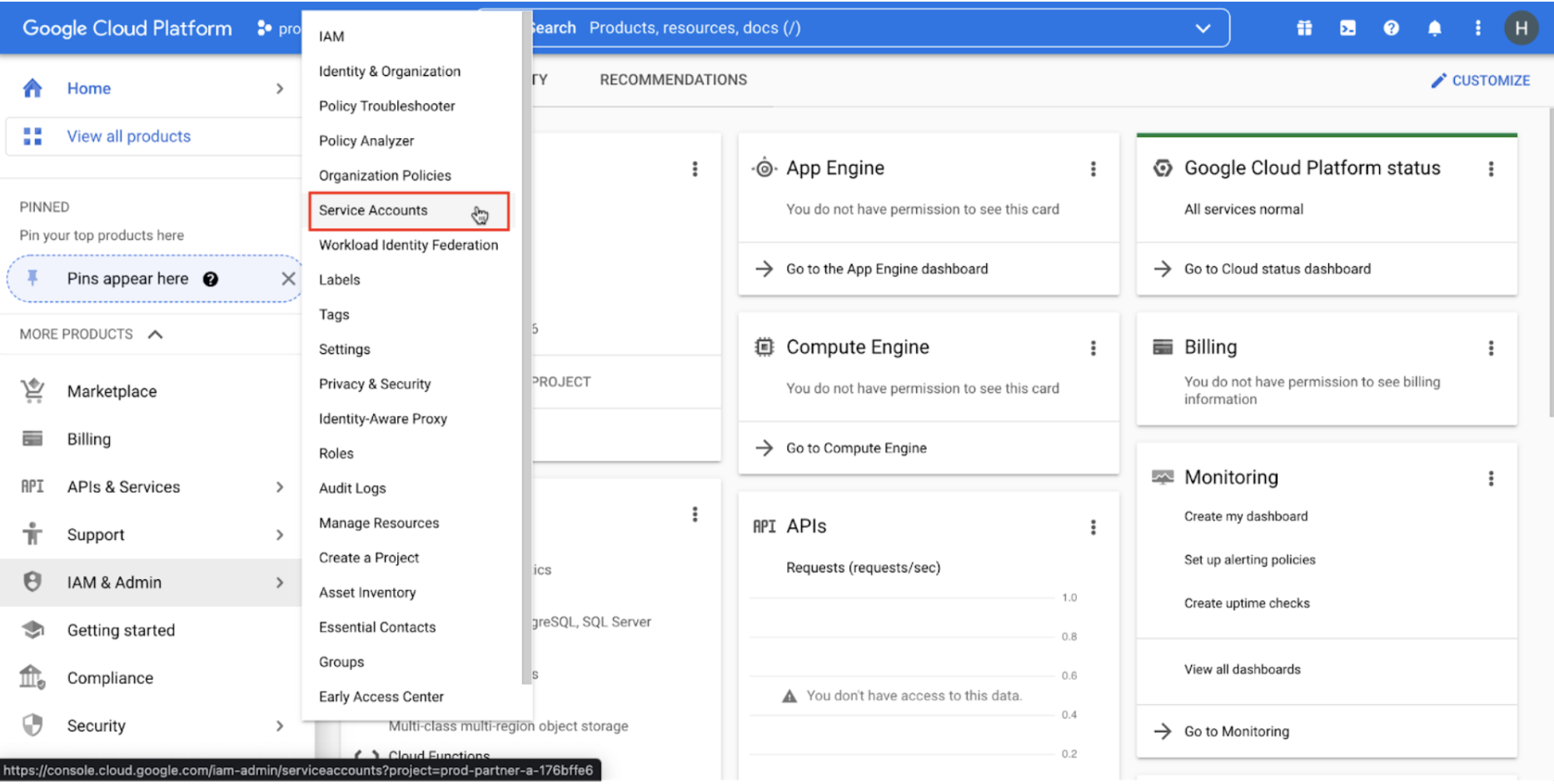This screenshot has height=784, width=1554.
Task: Open APIs card options menu
Action: (1093, 527)
